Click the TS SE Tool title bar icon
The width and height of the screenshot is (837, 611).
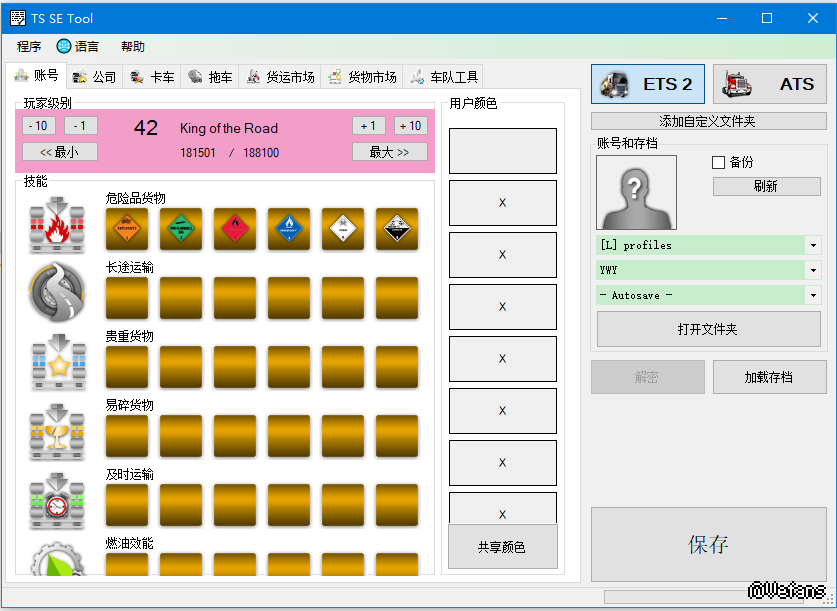click(x=18, y=18)
